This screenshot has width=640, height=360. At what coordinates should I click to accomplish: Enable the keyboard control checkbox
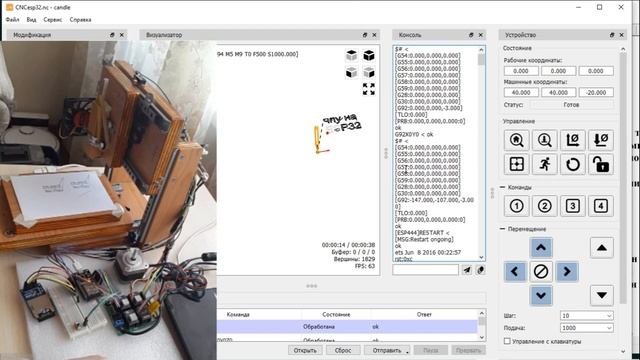click(x=507, y=341)
